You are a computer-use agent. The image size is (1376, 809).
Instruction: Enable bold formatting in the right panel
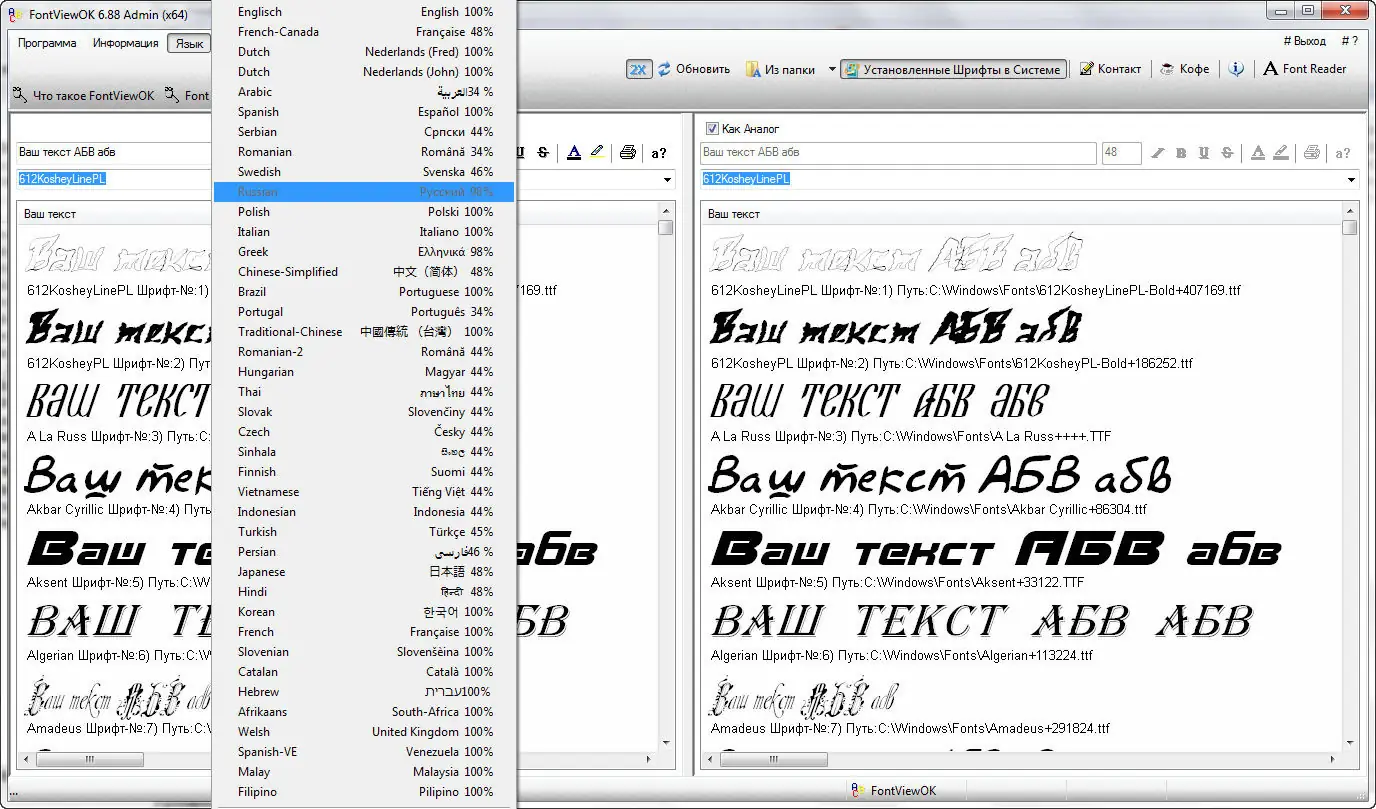click(x=1182, y=154)
